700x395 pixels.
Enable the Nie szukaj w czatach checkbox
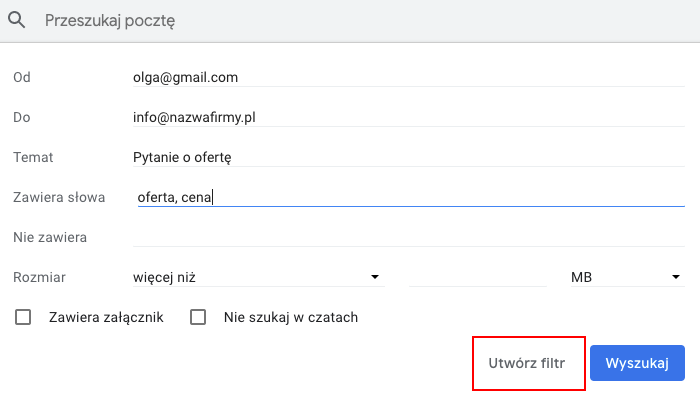point(198,317)
